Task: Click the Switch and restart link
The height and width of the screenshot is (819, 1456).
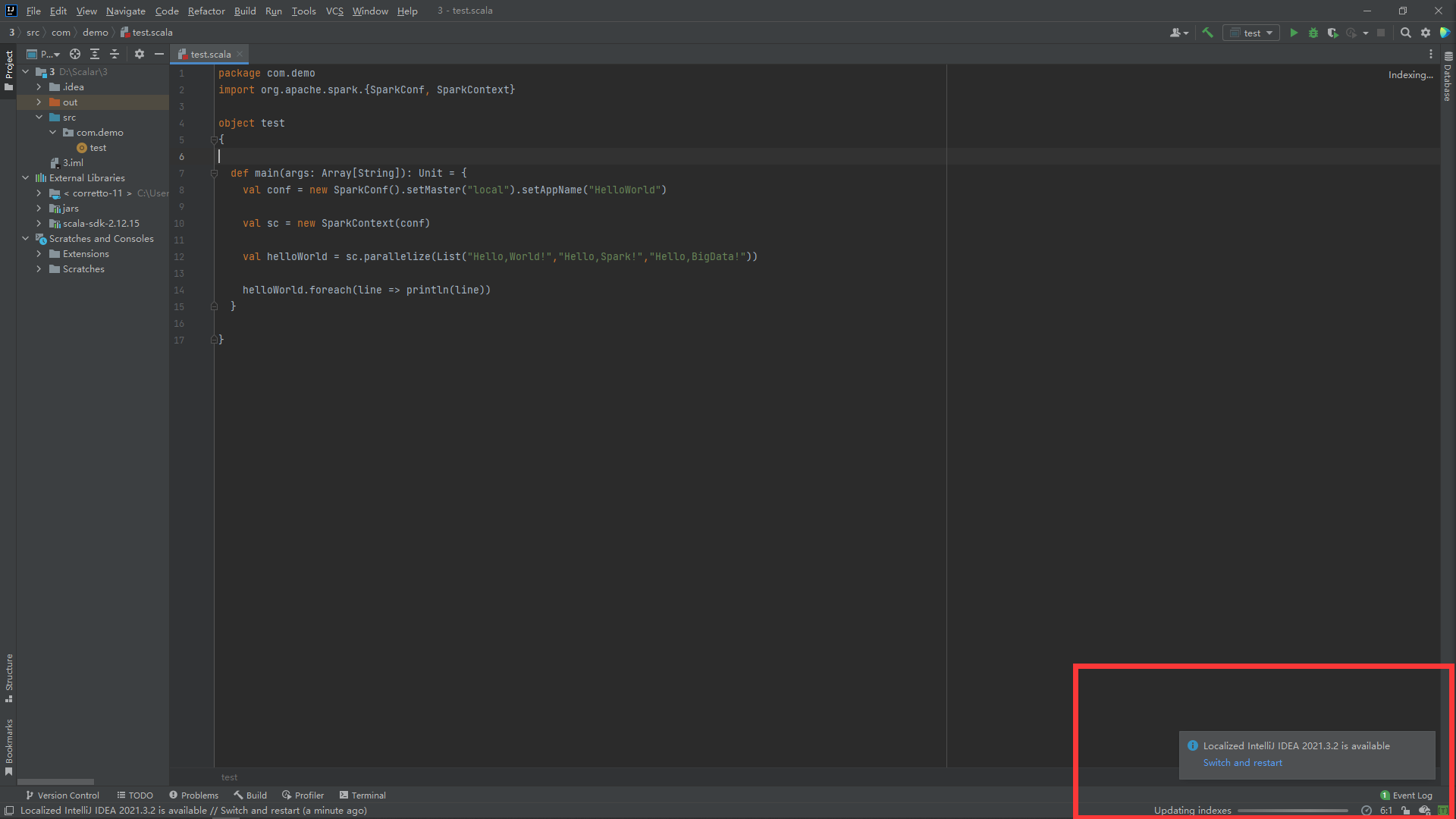Action: [1242, 763]
